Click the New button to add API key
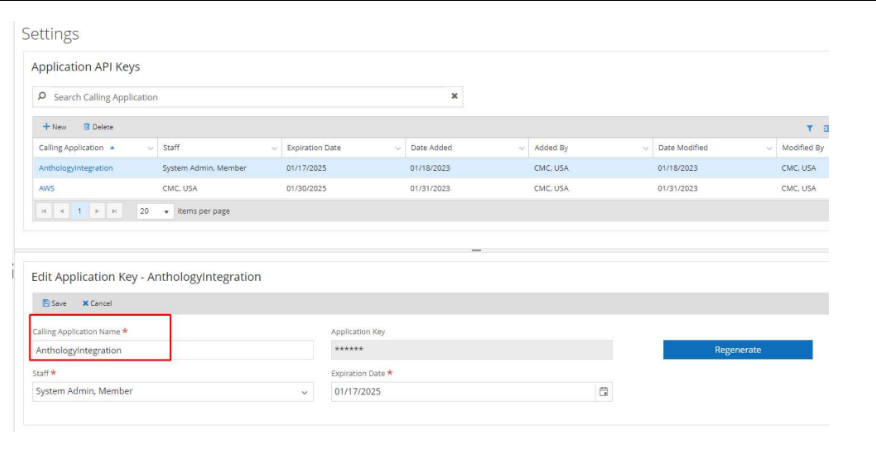This screenshot has width=876, height=450. tap(54, 127)
